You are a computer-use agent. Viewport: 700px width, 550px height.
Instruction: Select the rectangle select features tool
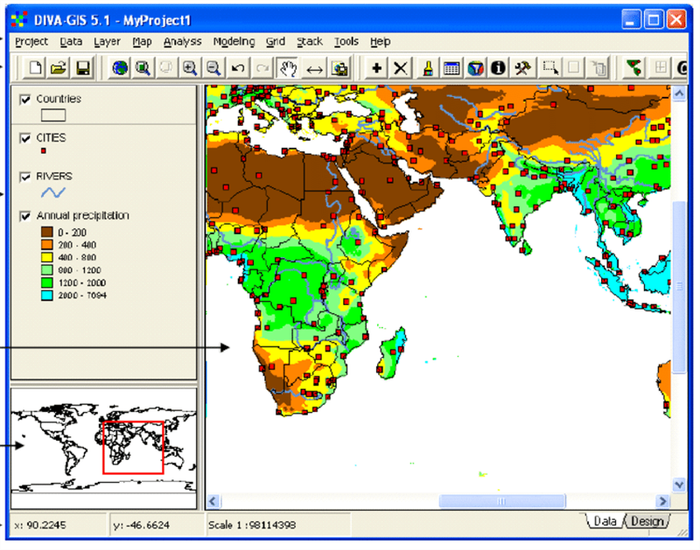coord(550,68)
